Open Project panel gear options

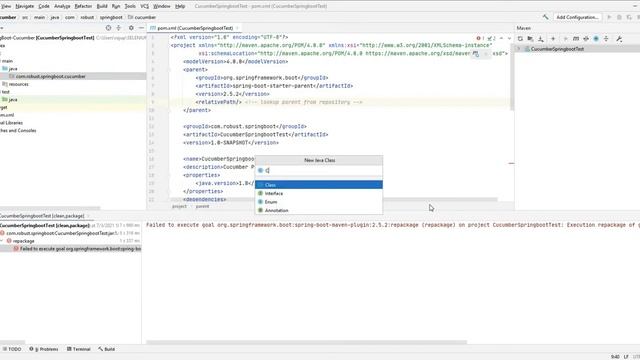131,28
